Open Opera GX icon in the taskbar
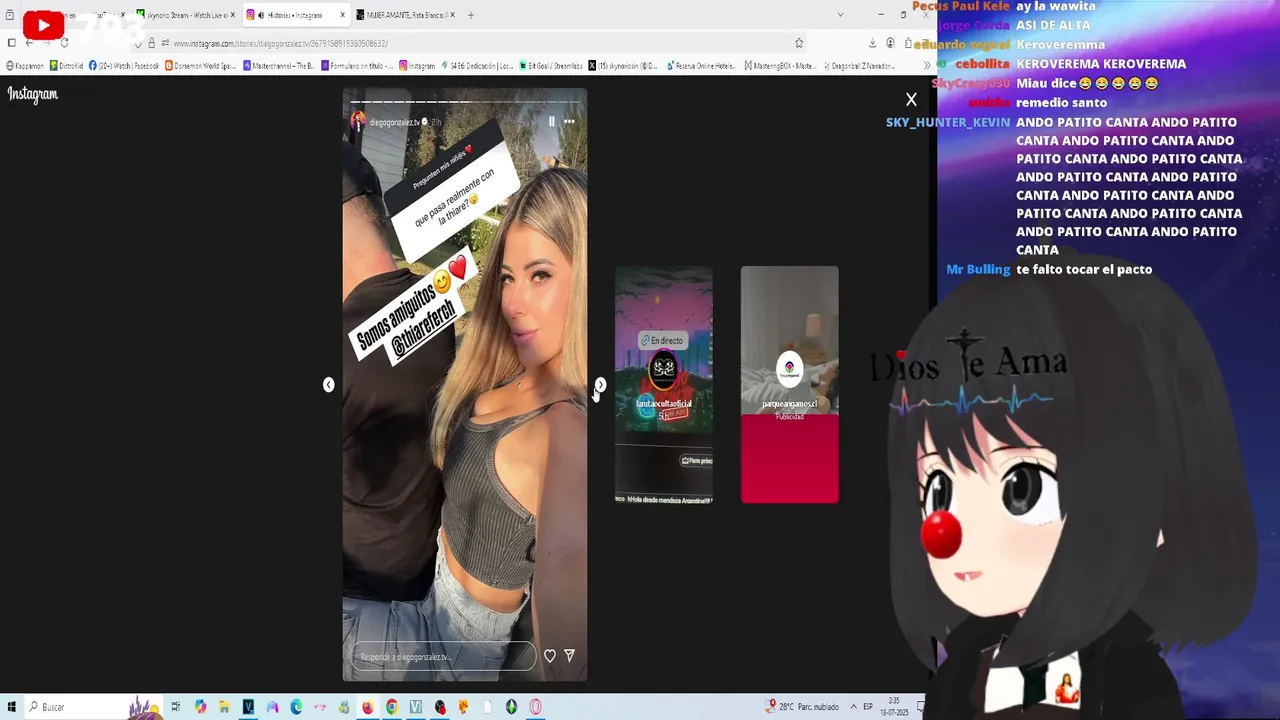 [x=535, y=707]
